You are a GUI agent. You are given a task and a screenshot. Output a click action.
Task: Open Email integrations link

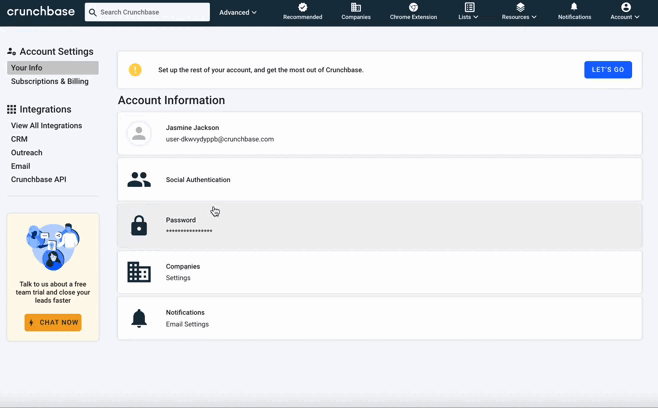pos(21,166)
